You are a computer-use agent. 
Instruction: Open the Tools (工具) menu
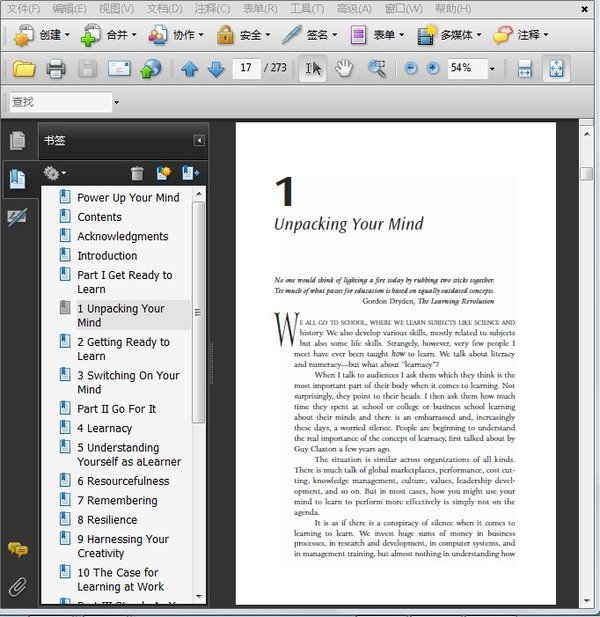pos(307,9)
